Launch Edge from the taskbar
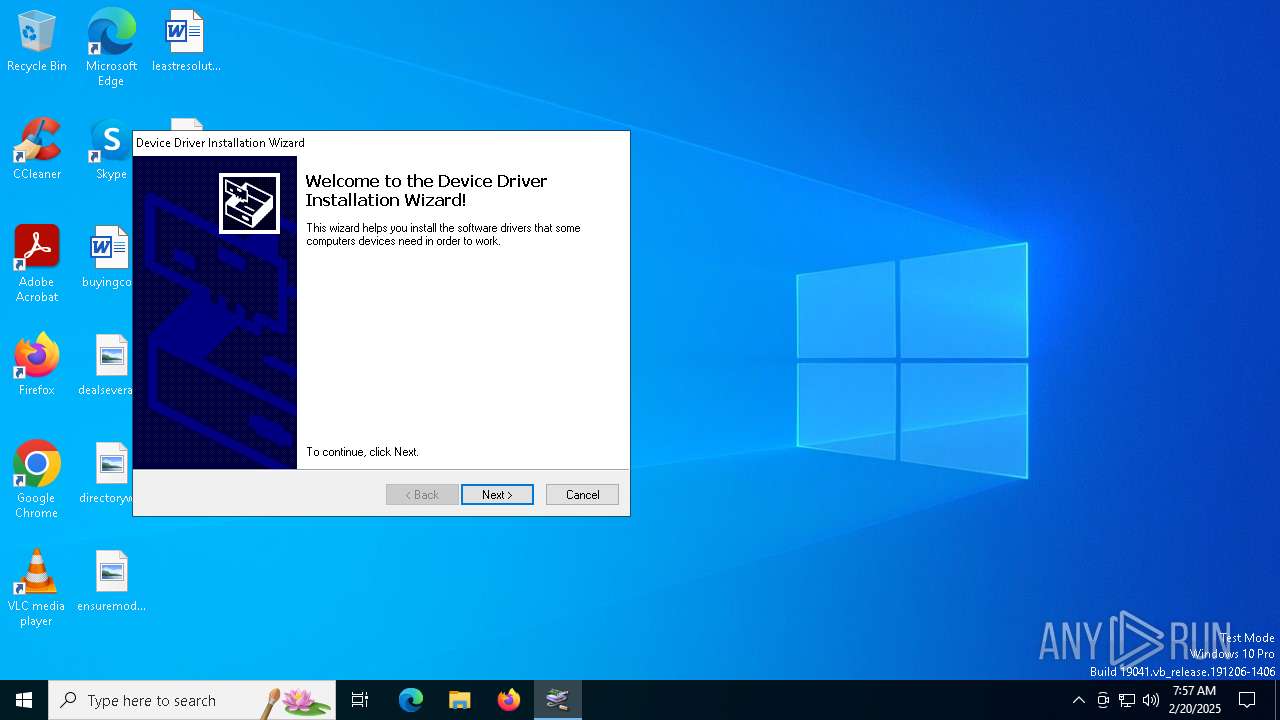1280x720 pixels. coord(411,700)
